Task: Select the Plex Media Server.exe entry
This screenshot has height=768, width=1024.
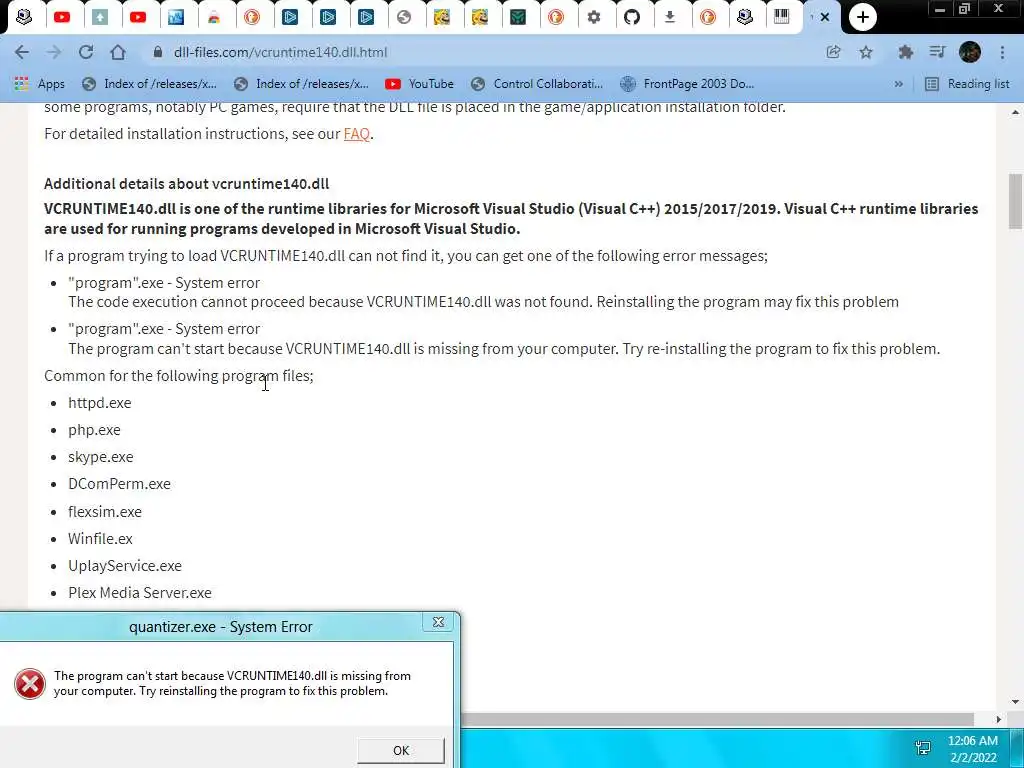Action: (140, 593)
